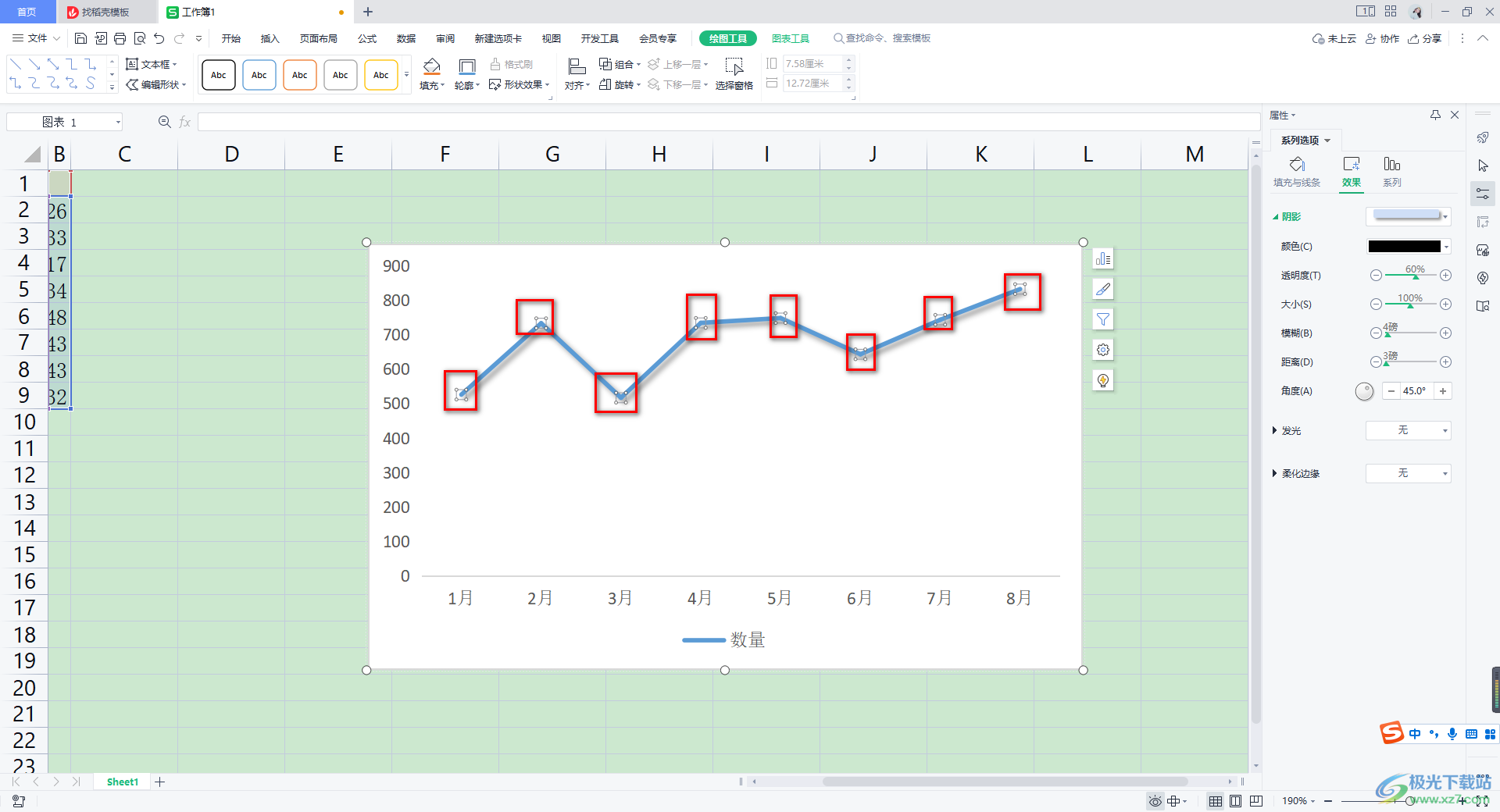1500x812 pixels.
Task: Click the Redo arrow icon
Action: 180,38
